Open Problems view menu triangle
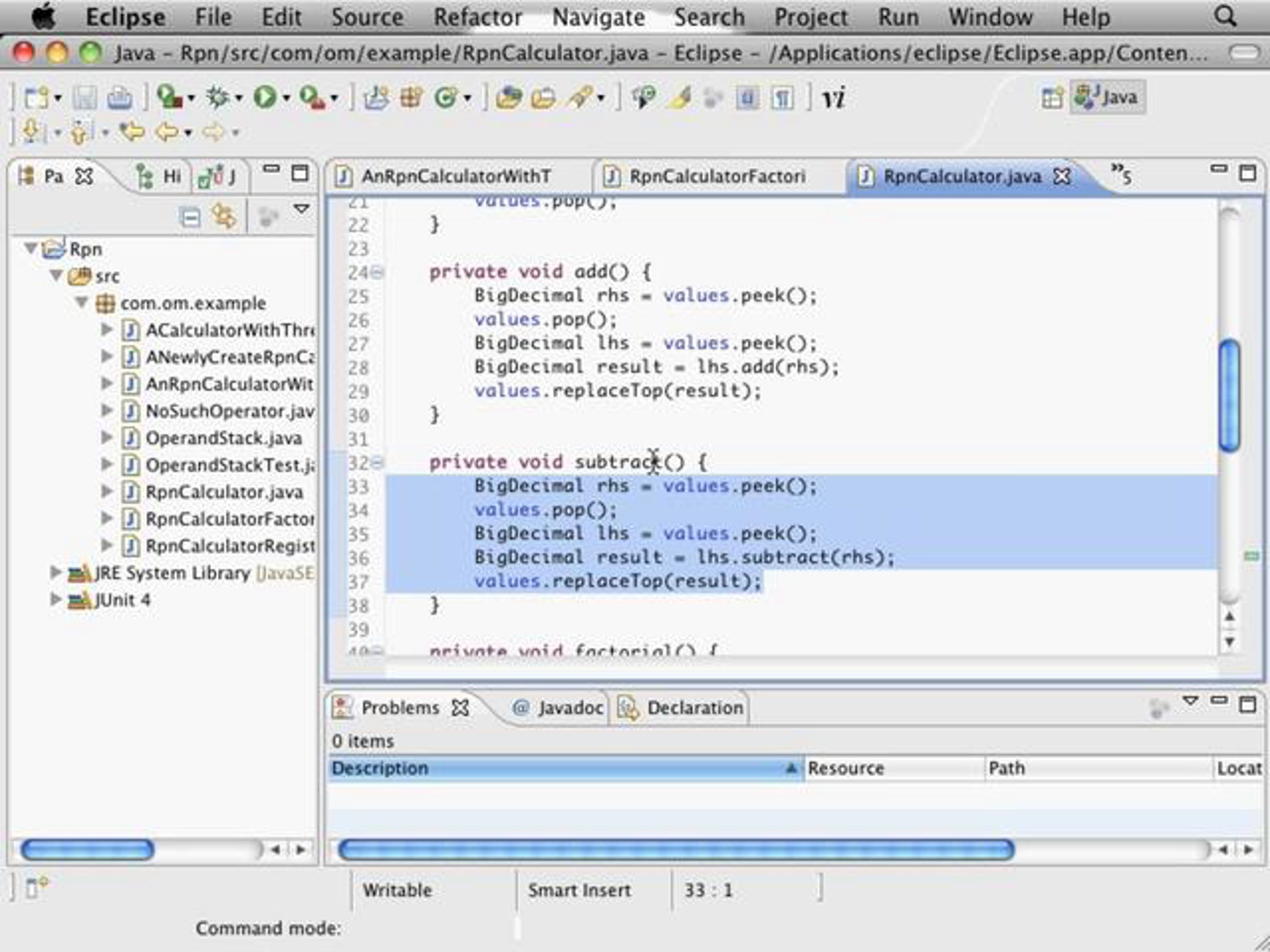 click(1190, 701)
